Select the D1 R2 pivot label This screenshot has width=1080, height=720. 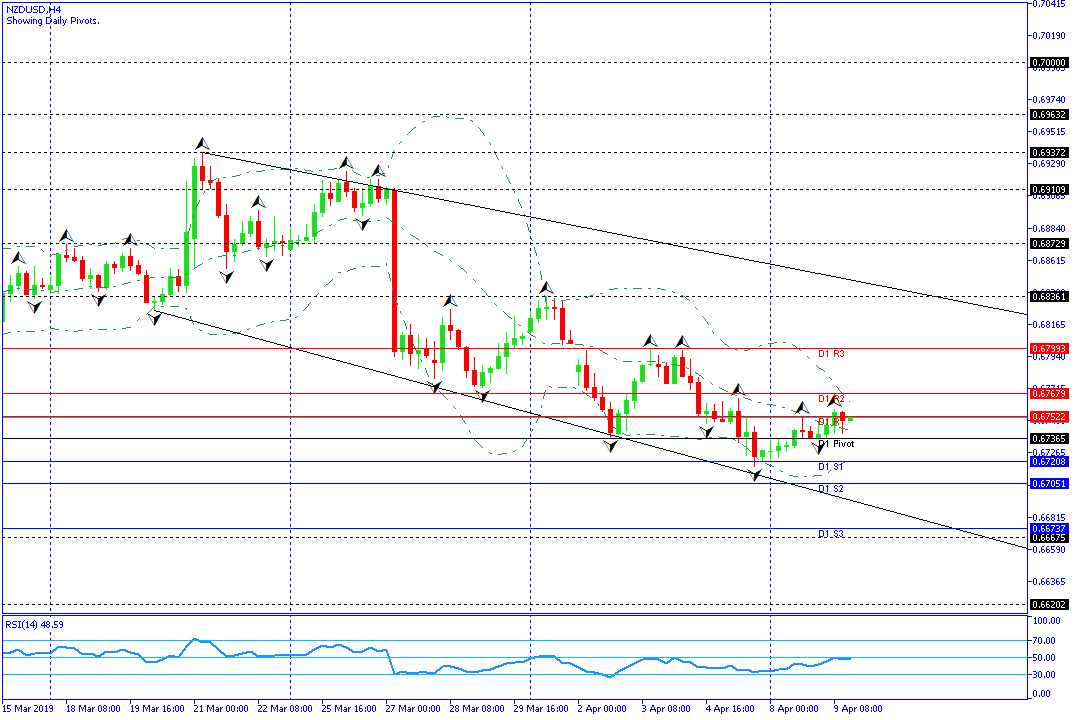click(x=831, y=399)
